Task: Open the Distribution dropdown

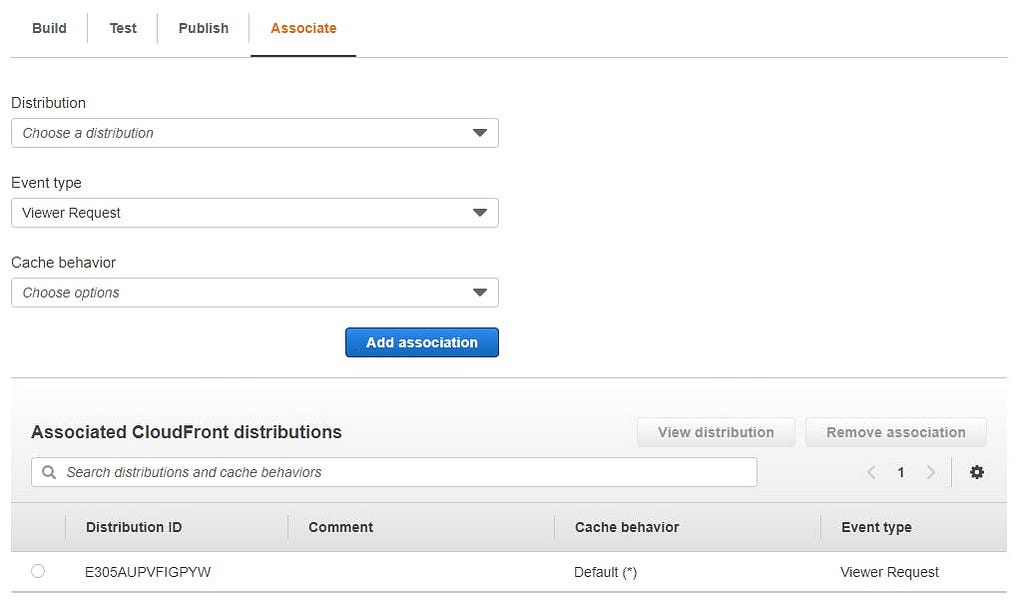Action: coord(255,133)
